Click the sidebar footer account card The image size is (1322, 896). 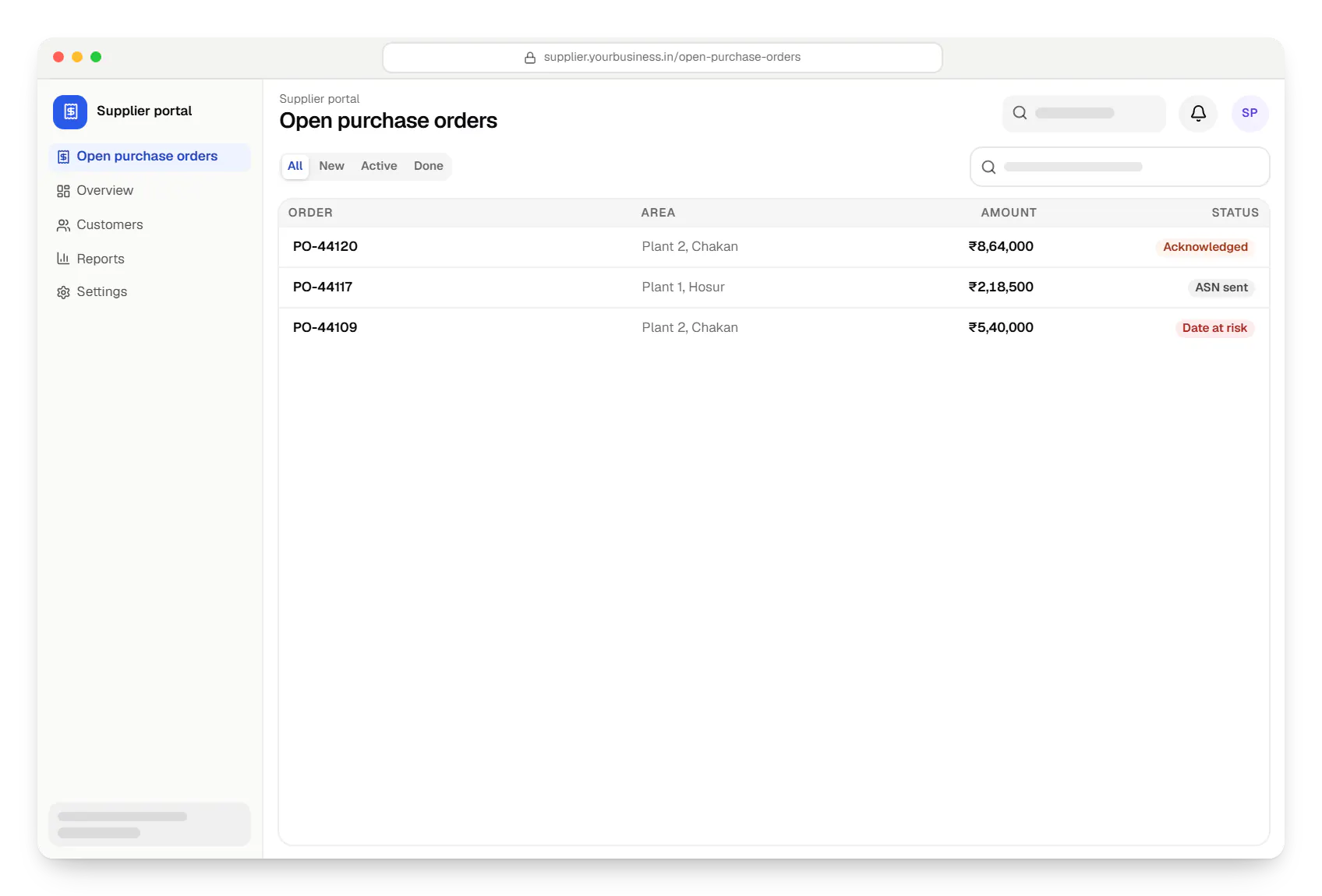[150, 824]
